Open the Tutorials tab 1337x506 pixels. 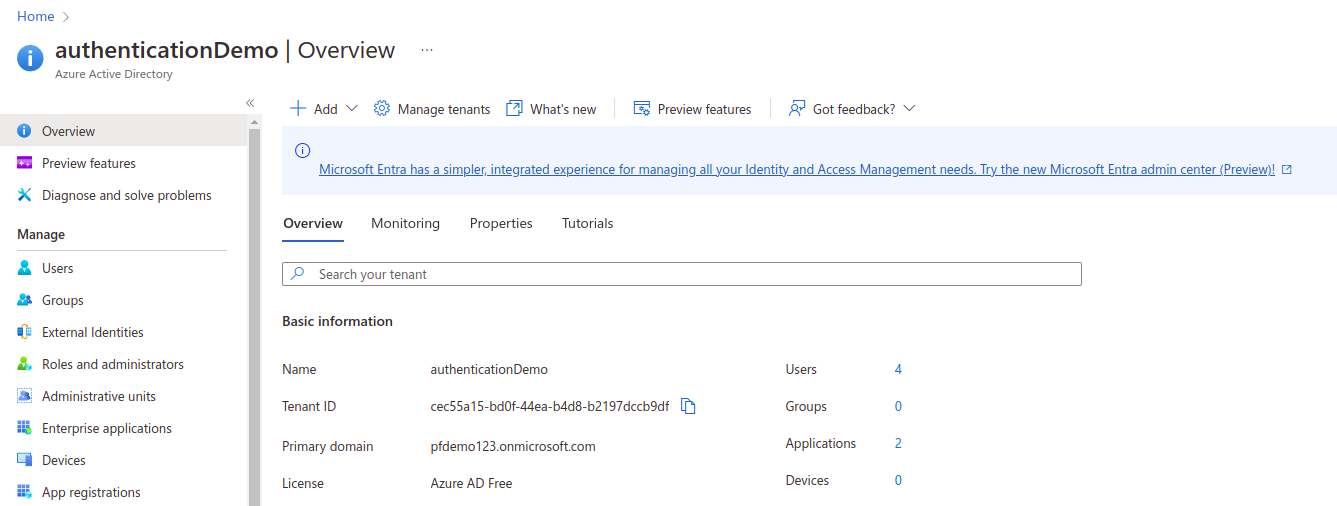(588, 223)
